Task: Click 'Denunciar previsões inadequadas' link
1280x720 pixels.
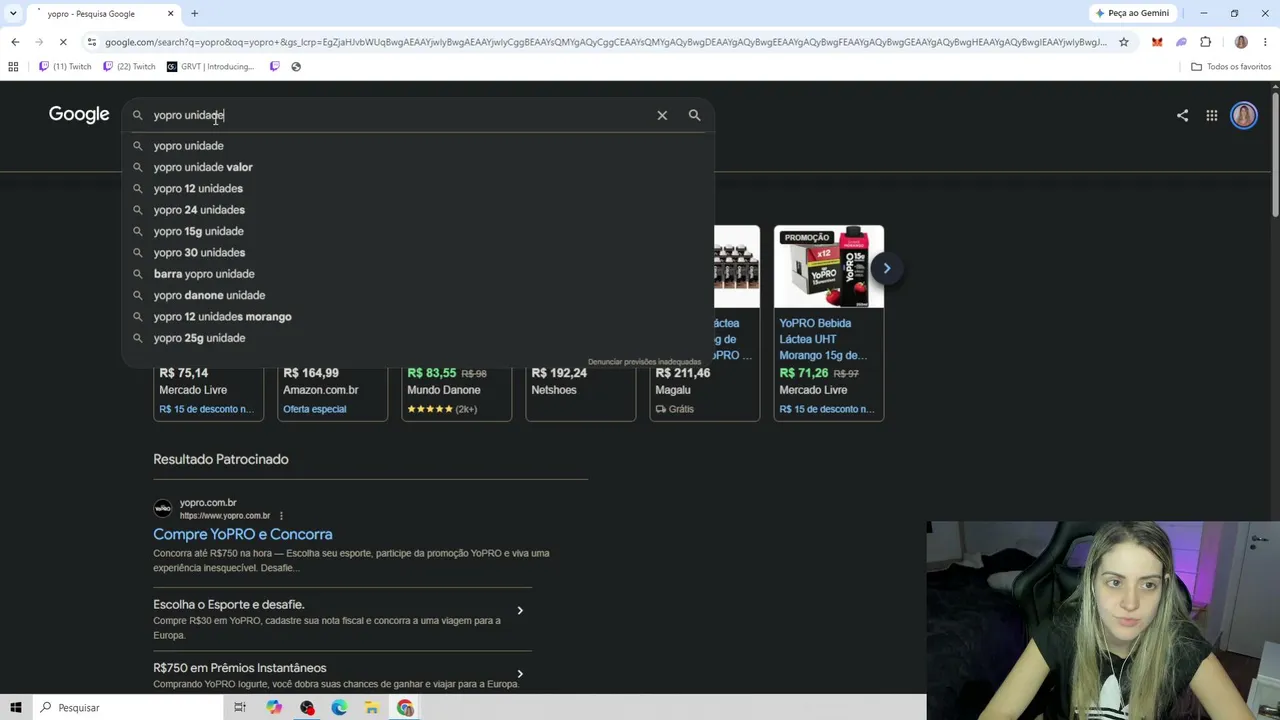Action: pos(644,362)
